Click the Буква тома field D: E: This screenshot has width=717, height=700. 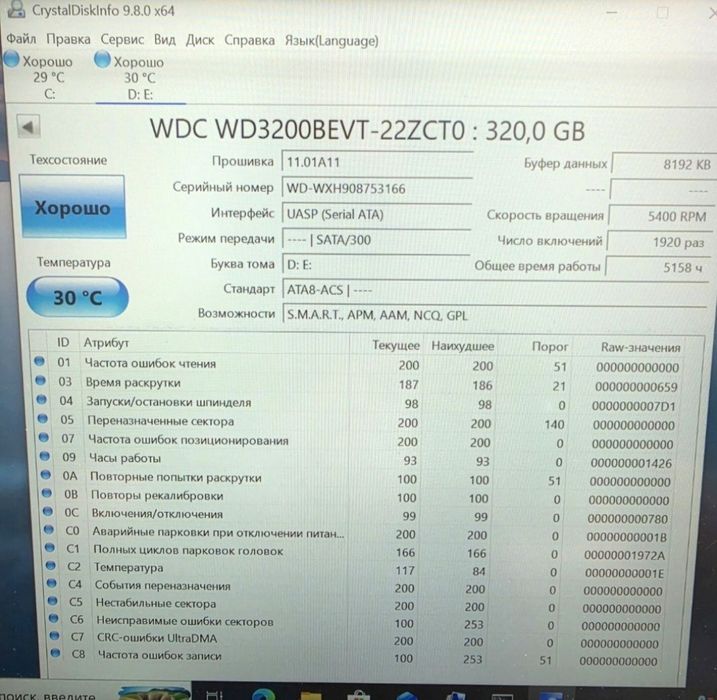(376, 265)
